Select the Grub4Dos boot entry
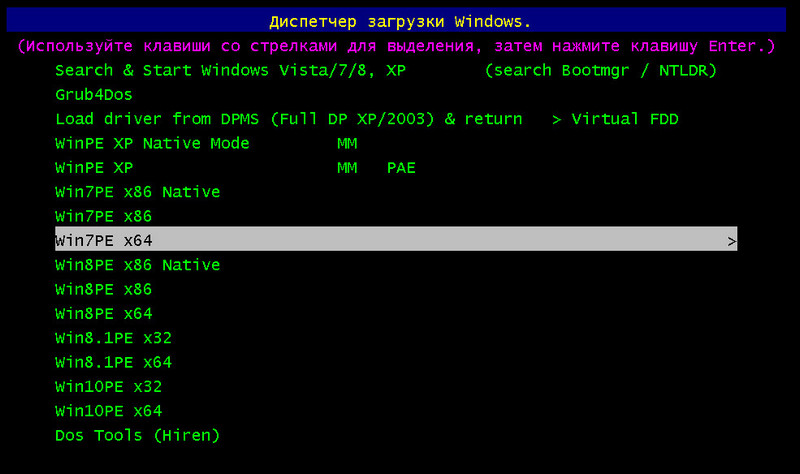The height and width of the screenshot is (474, 800). [x=93, y=94]
